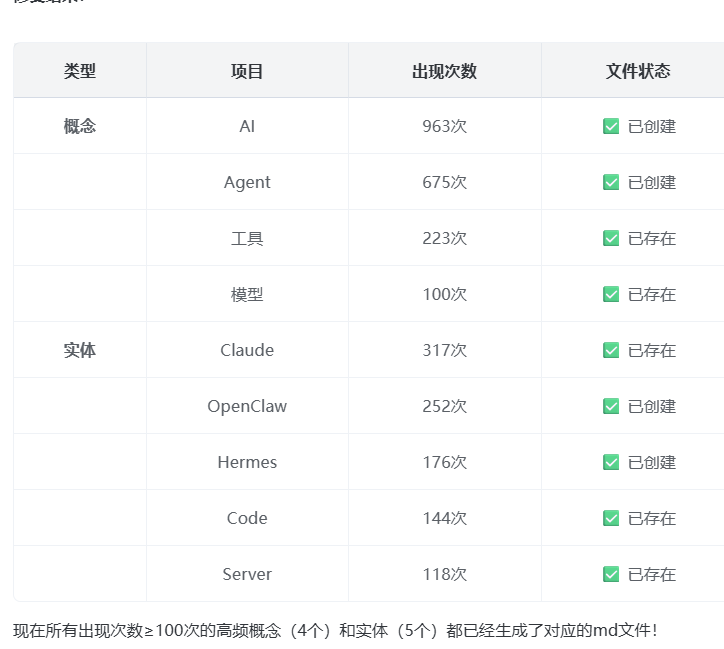Click the Code item cell

(247, 518)
